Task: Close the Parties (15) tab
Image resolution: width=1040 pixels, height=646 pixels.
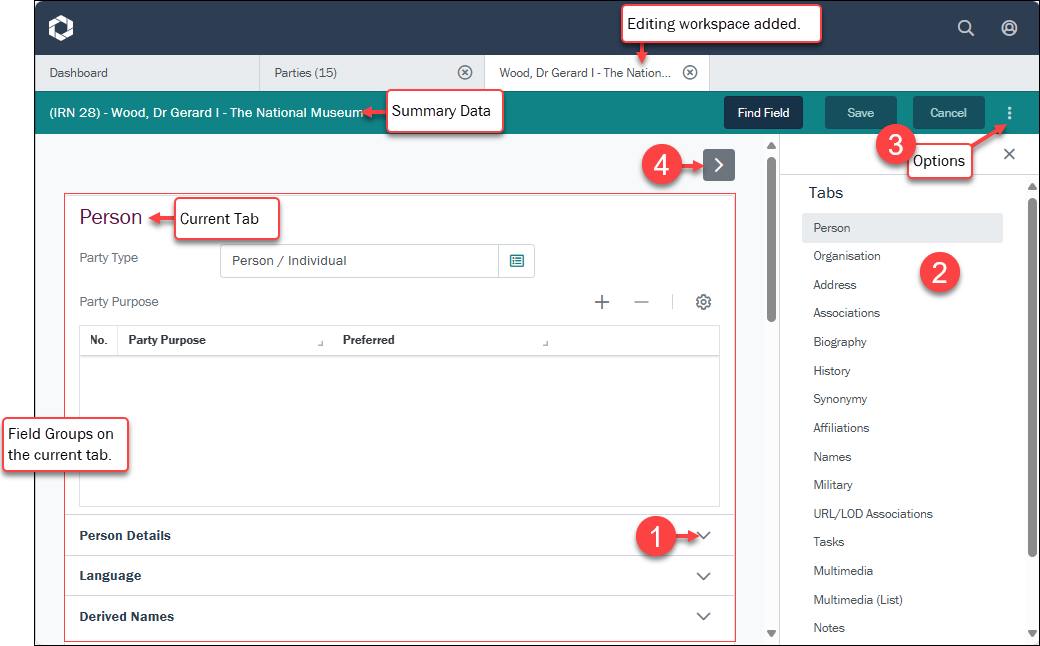Action: 464,73
